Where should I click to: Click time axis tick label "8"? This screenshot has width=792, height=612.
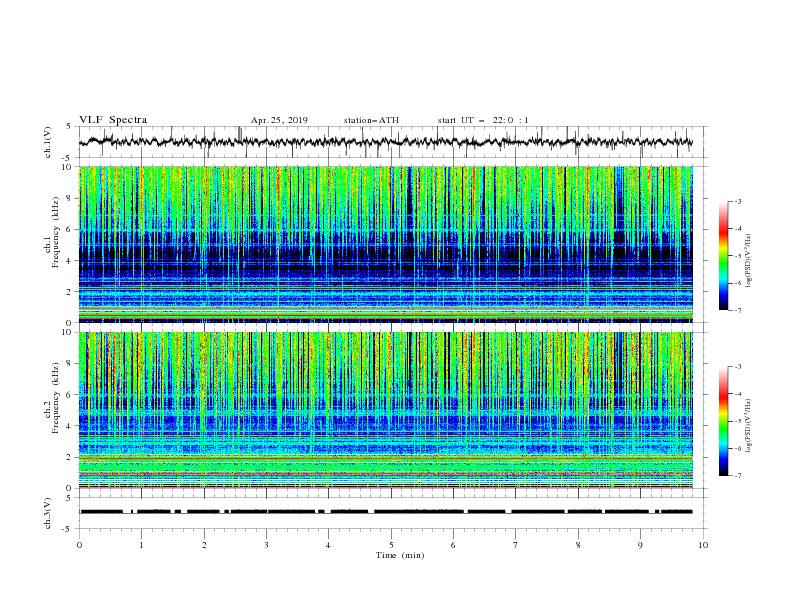point(578,545)
